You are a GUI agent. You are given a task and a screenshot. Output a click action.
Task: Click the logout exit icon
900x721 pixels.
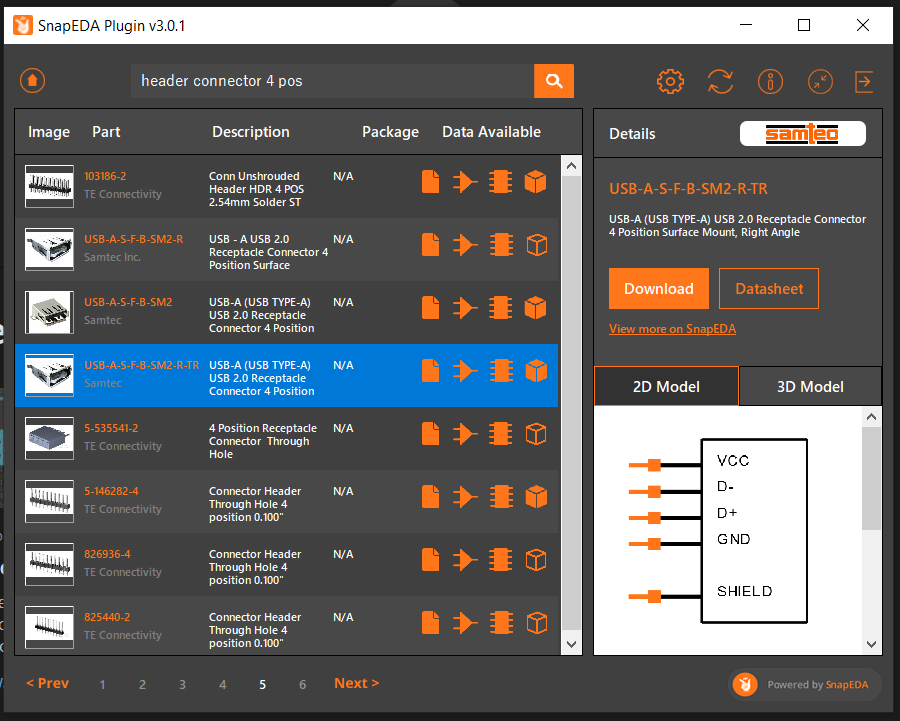pos(864,82)
